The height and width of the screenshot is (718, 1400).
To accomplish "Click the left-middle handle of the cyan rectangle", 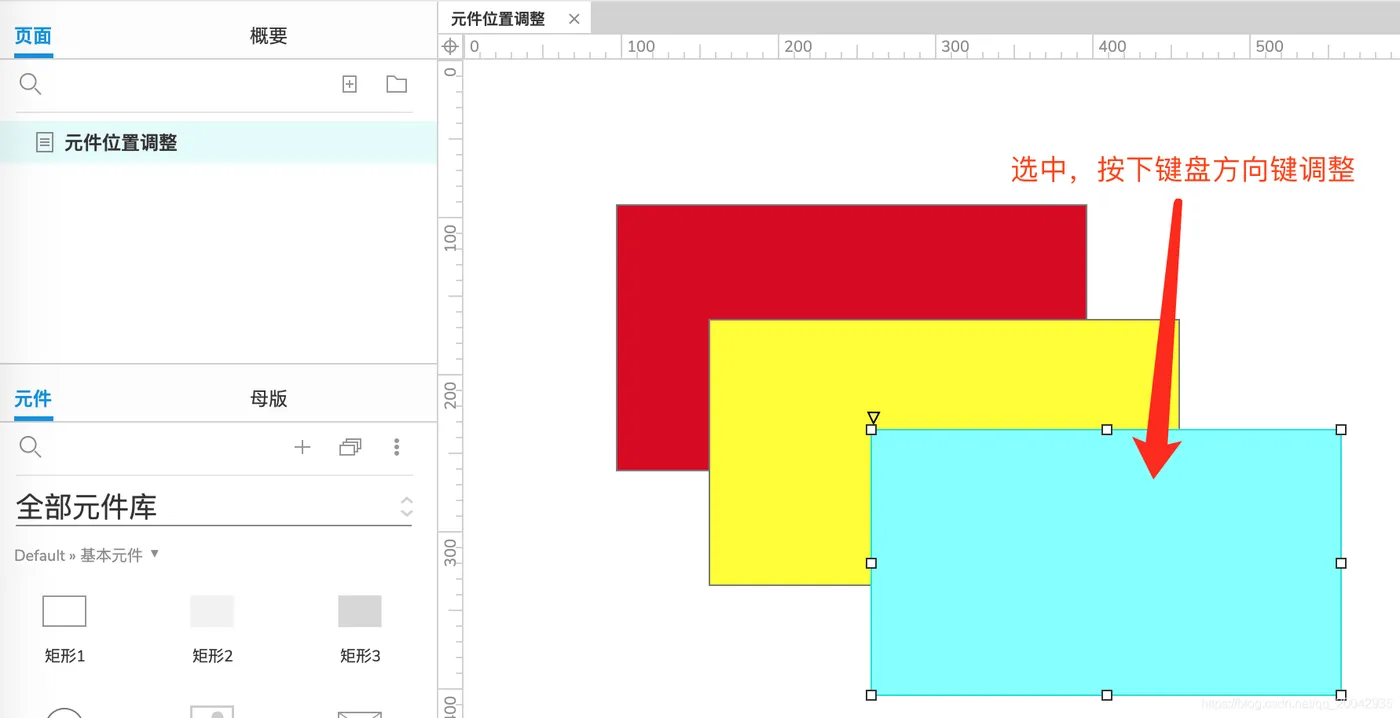I will [x=871, y=563].
